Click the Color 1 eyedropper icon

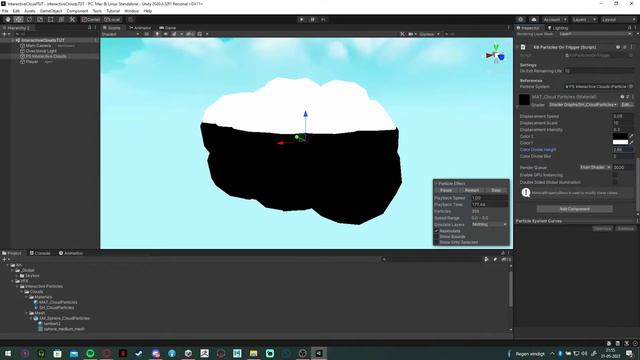point(631,142)
